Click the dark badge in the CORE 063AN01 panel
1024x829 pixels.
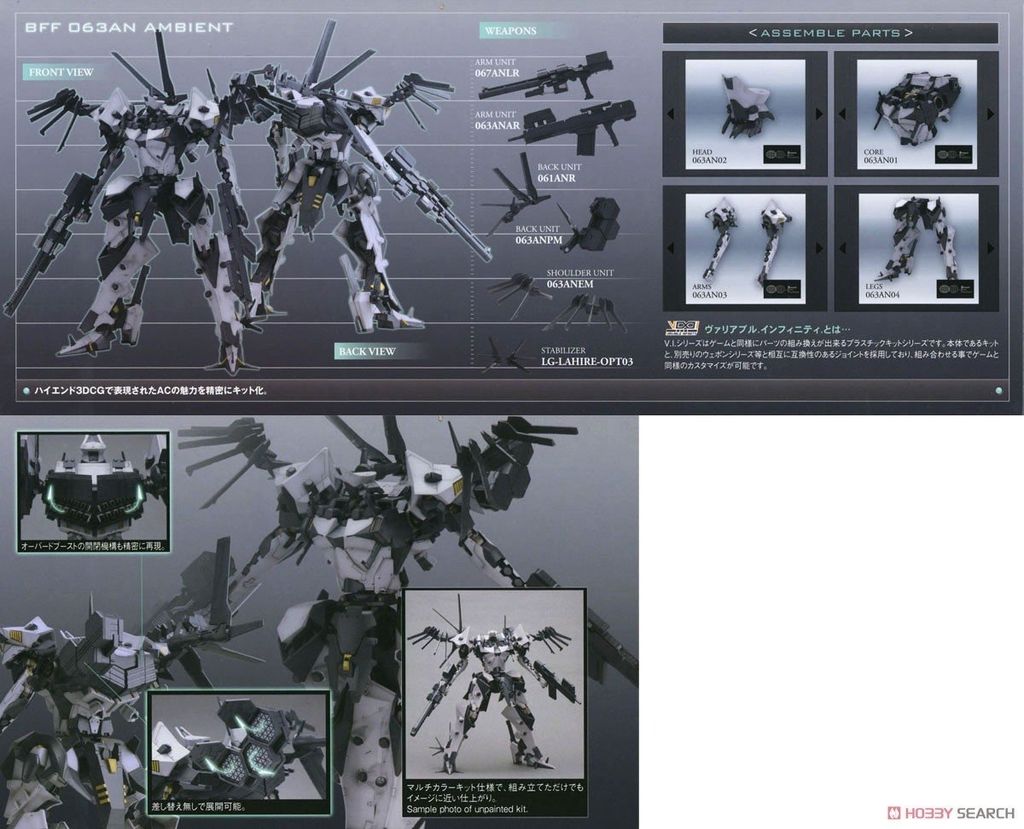(953, 155)
